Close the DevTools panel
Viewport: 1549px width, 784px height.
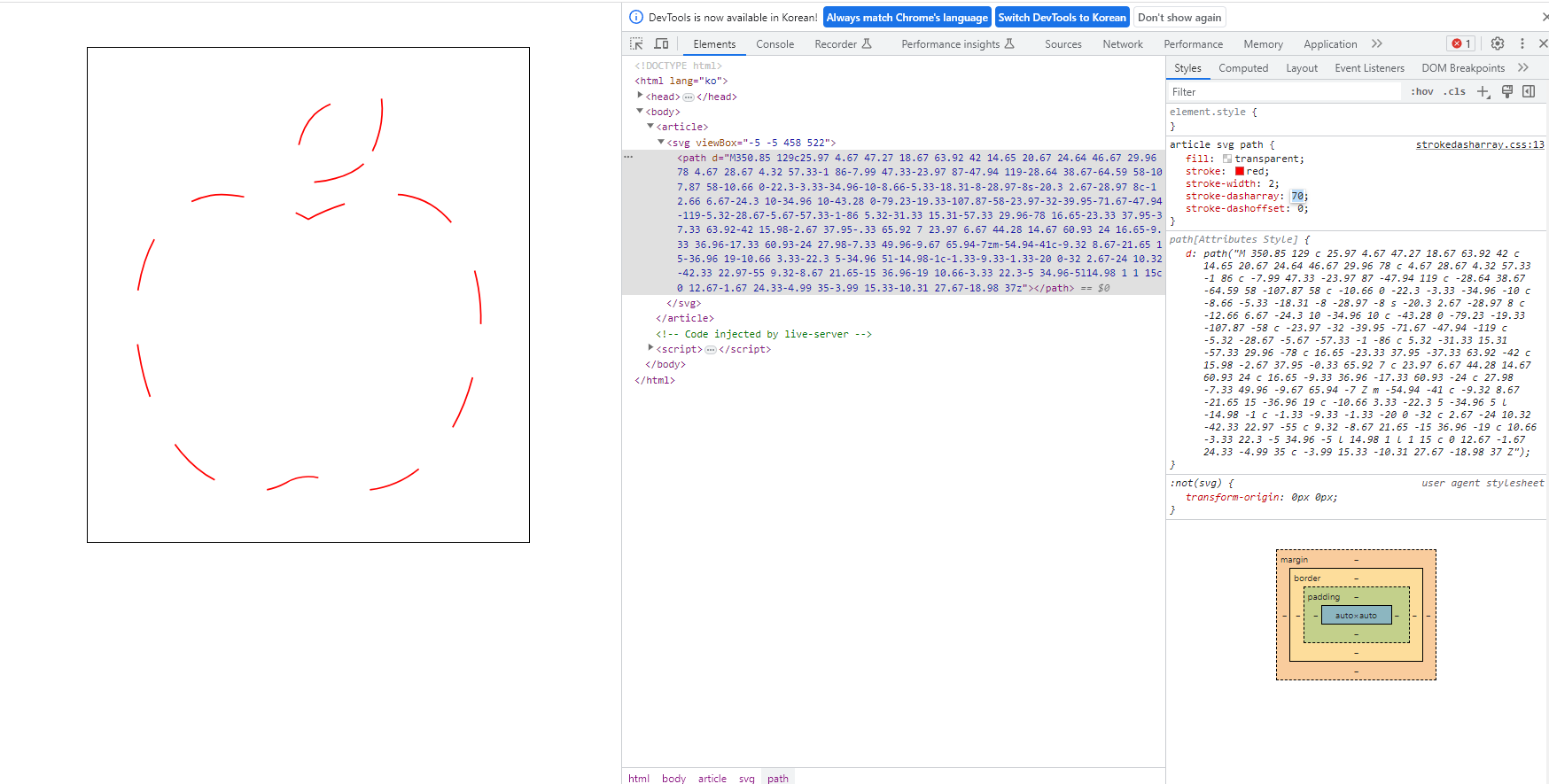[x=1543, y=43]
